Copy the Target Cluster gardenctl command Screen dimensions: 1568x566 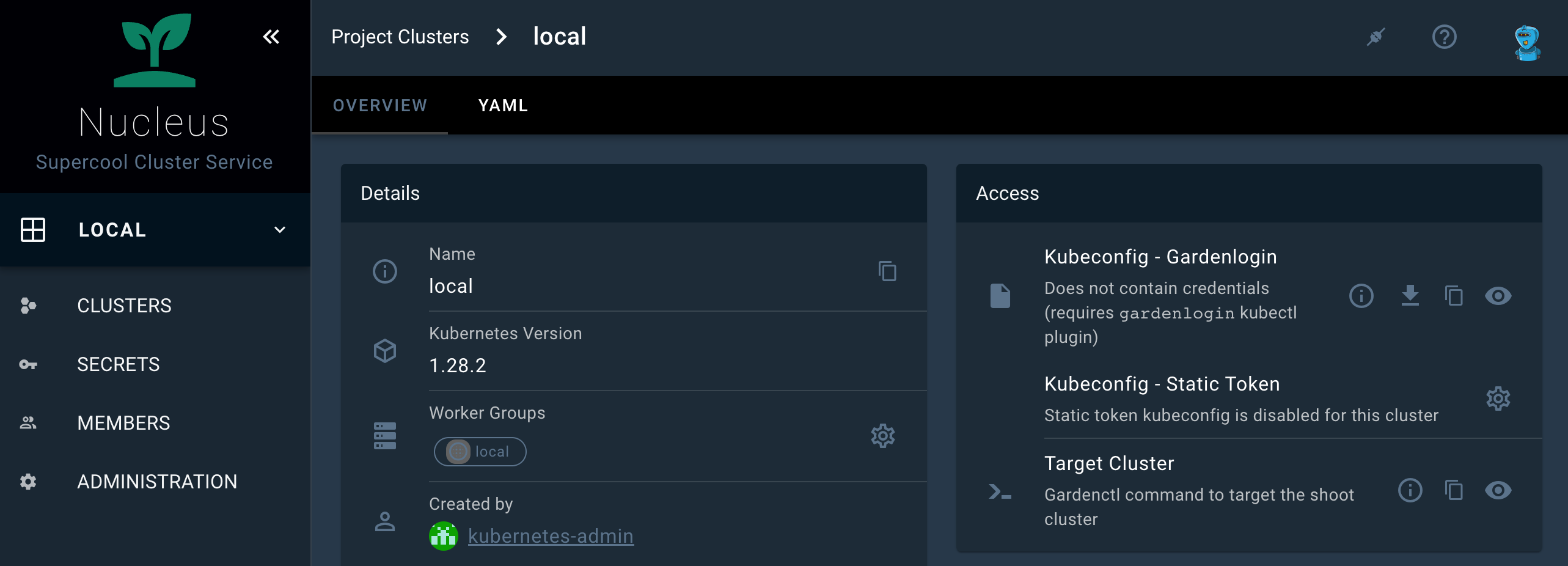click(1454, 490)
